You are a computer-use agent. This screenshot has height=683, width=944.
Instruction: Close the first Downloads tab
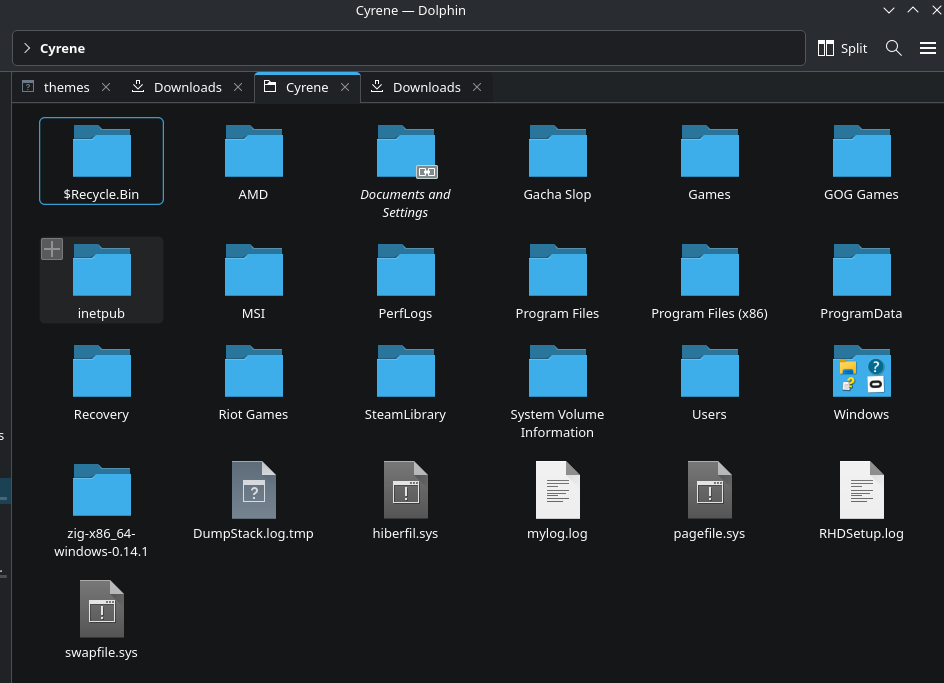pyautogui.click(x=238, y=87)
